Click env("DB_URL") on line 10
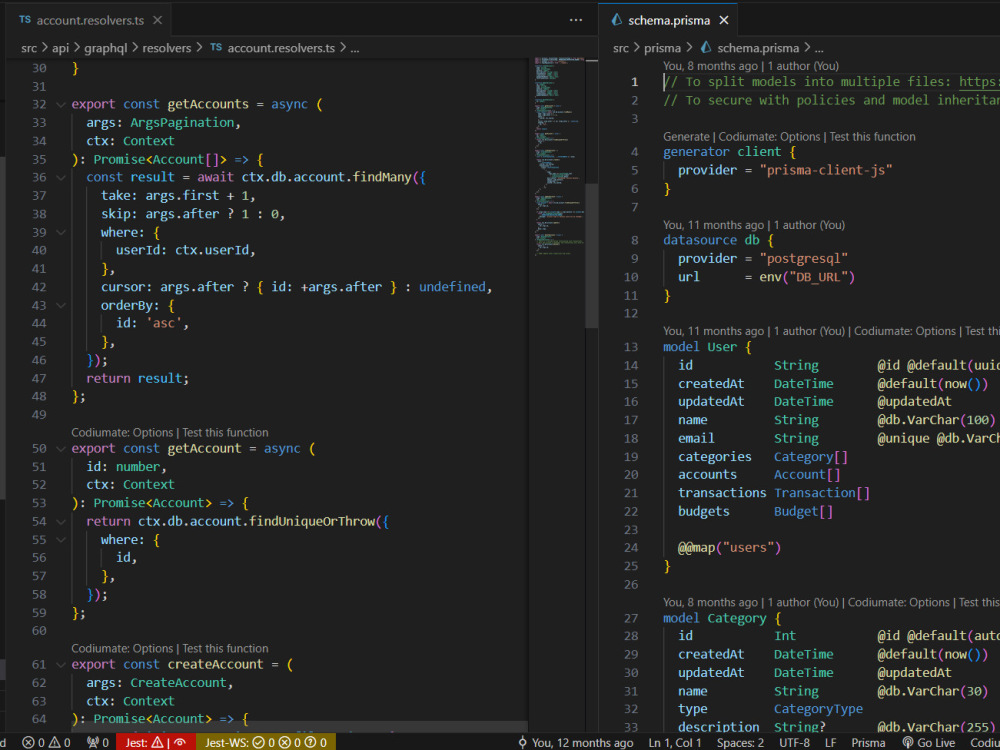 point(807,277)
